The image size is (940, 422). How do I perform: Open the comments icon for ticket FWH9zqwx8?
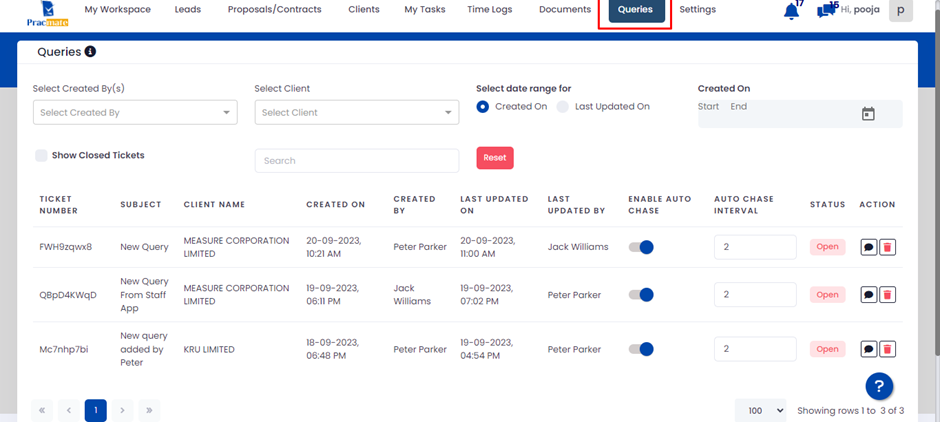869,247
